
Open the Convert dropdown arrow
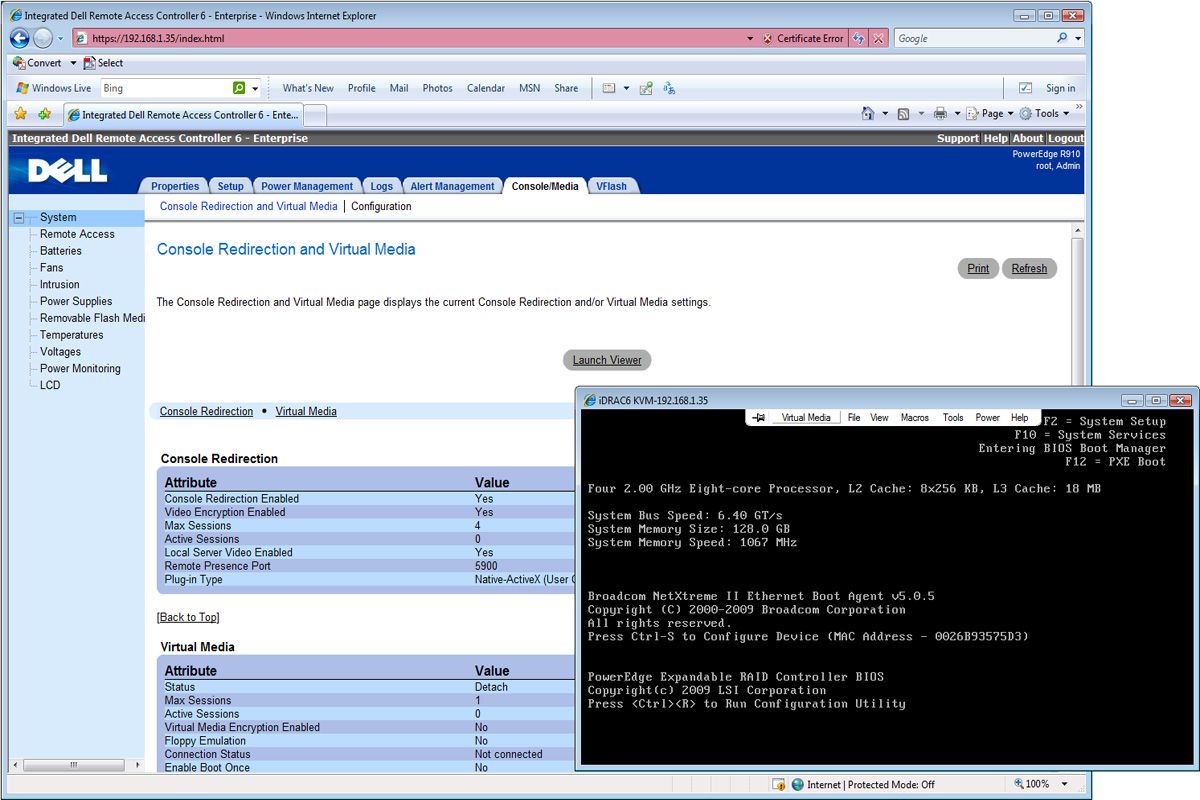[73, 63]
